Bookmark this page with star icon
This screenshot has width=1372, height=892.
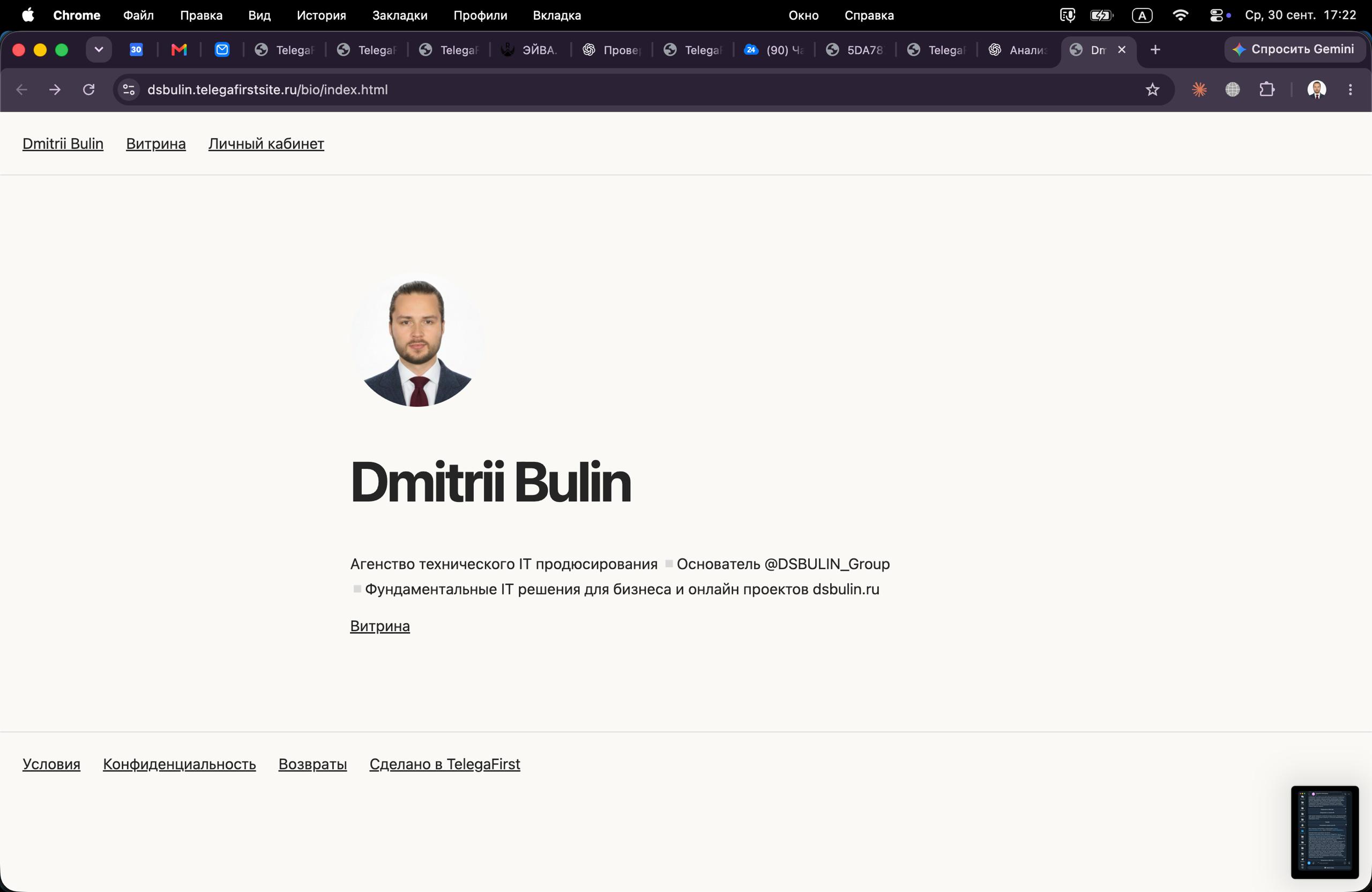pos(1152,90)
